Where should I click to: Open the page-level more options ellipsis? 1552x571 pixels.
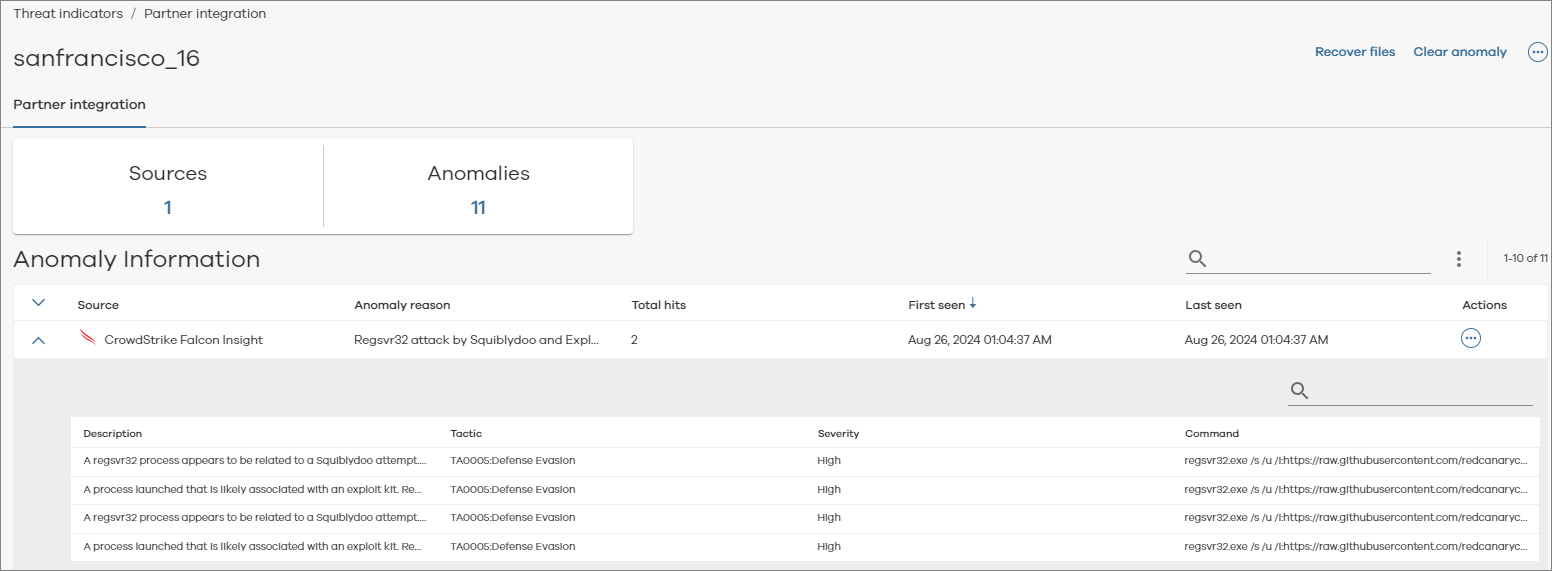1538,52
